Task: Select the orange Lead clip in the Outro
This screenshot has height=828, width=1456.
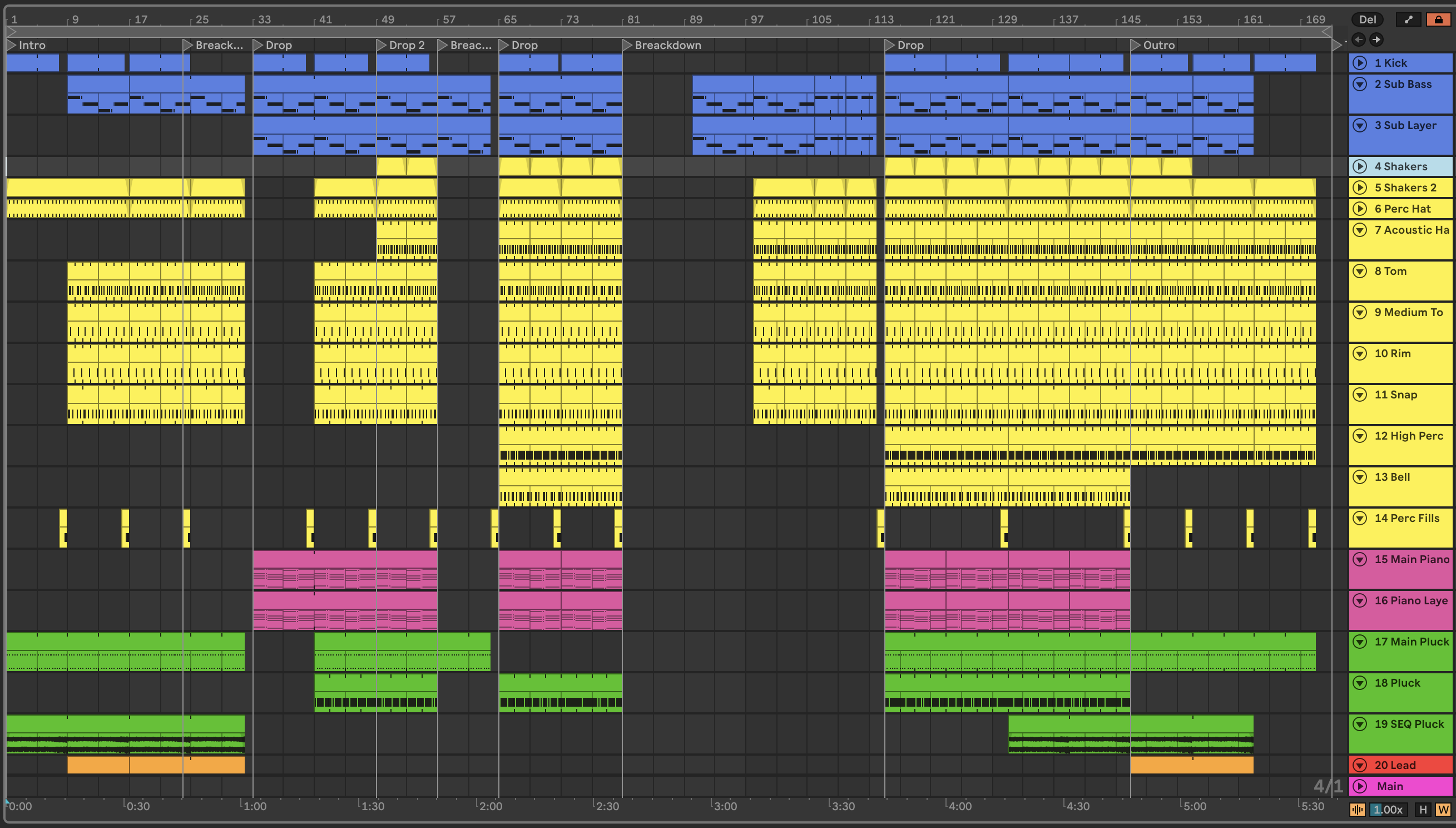Action: click(x=1192, y=765)
